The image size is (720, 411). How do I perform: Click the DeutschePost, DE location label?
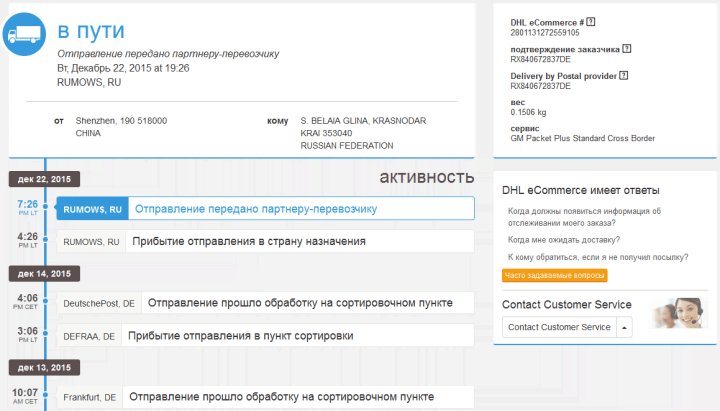tap(99, 304)
